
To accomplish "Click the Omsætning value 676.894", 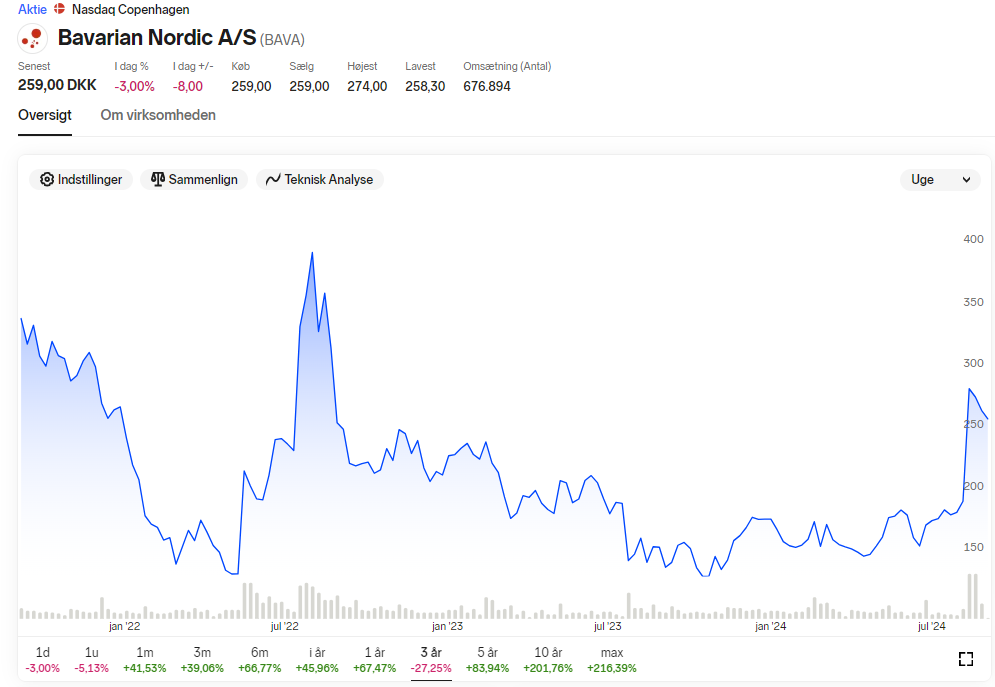I will point(487,86).
